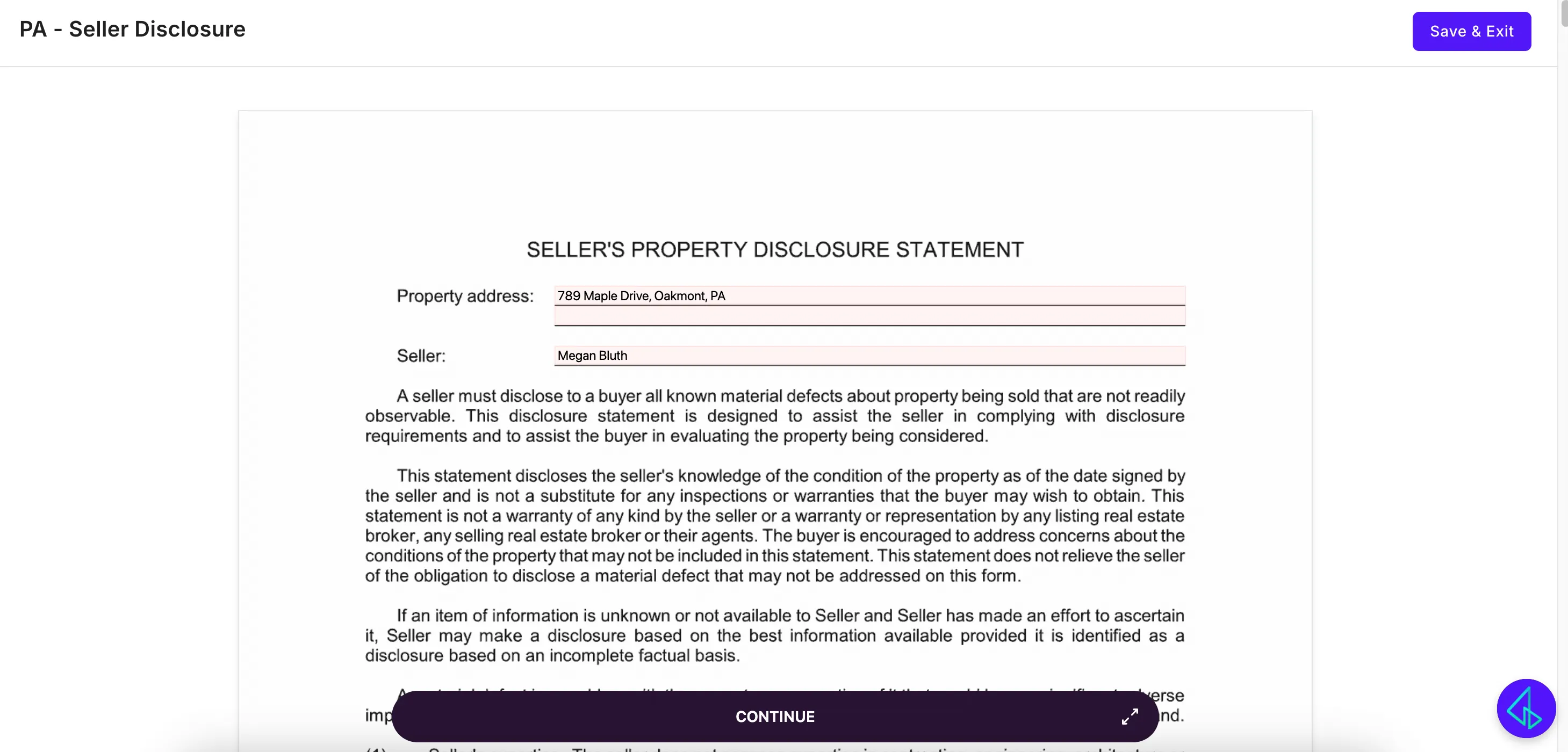Click the line starting 'requirements and to assist'
The height and width of the screenshot is (752, 1568).
pyautogui.click(x=677, y=436)
